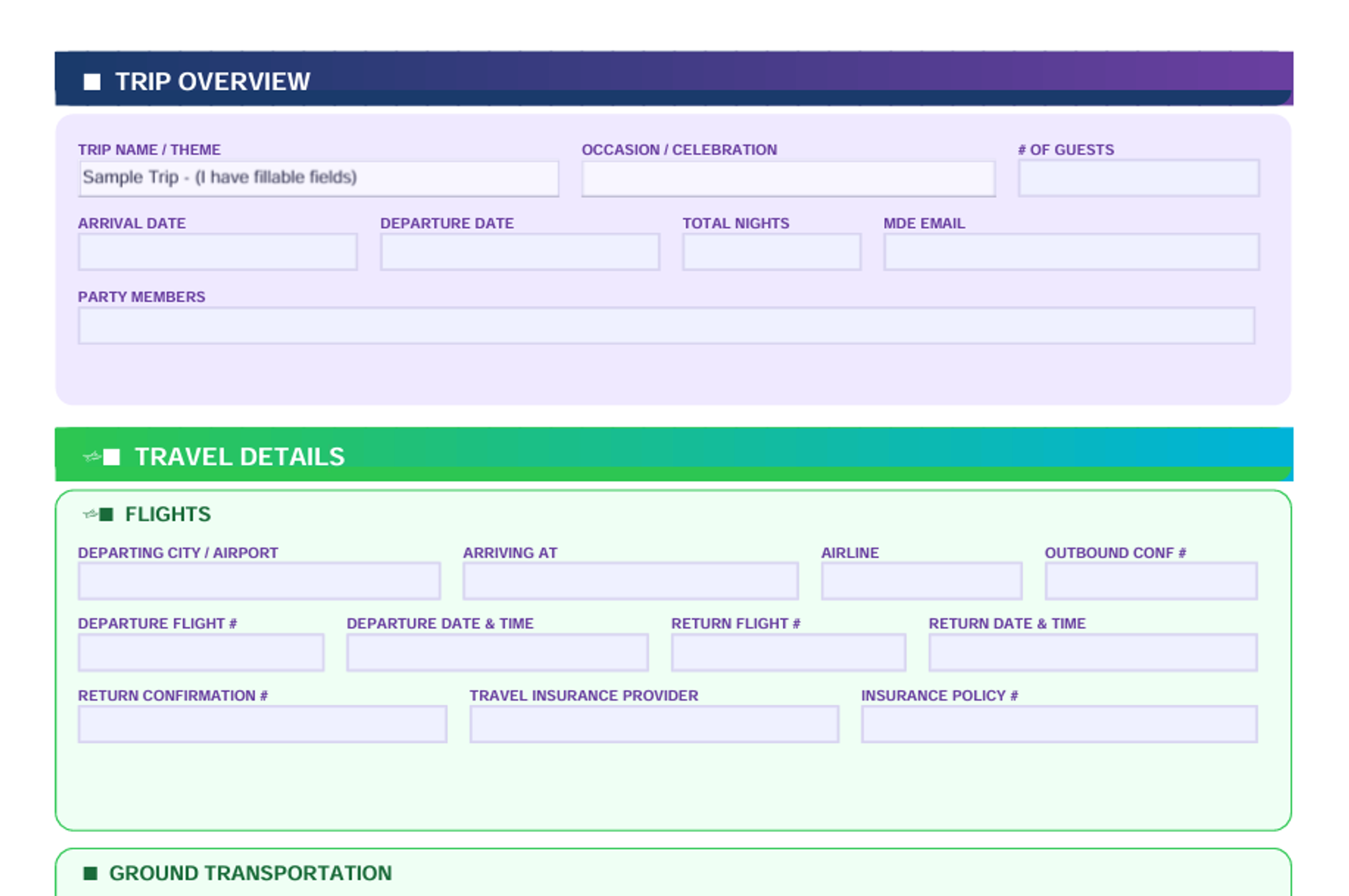The height and width of the screenshot is (896, 1349).
Task: Click the MDE Email input field
Action: [x=1071, y=251]
